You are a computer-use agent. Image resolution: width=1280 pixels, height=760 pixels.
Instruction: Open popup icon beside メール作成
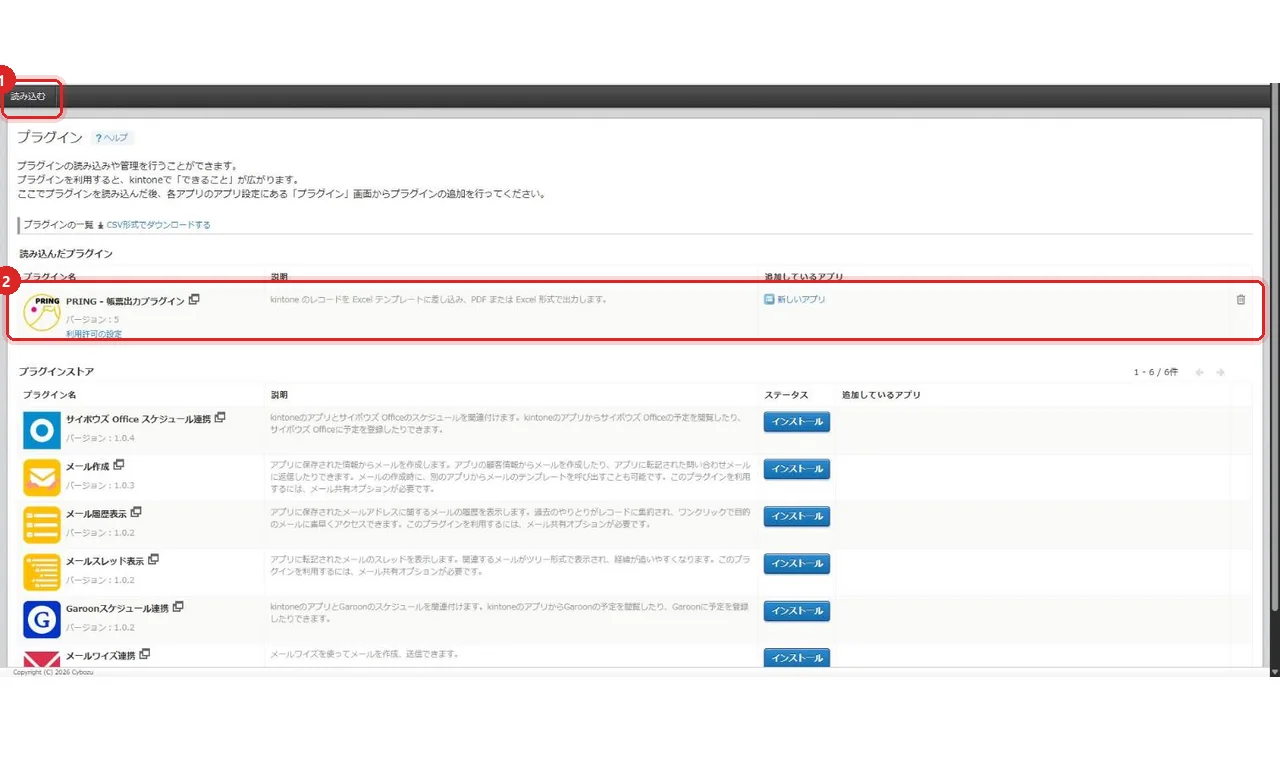point(119,465)
